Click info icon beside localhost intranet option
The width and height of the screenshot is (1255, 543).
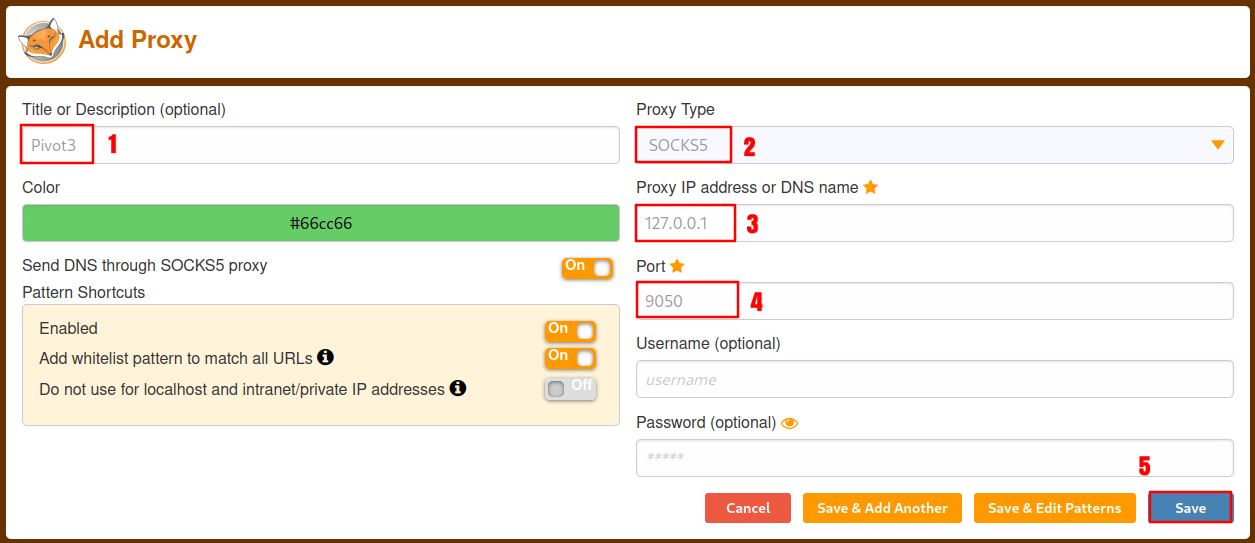[458, 388]
